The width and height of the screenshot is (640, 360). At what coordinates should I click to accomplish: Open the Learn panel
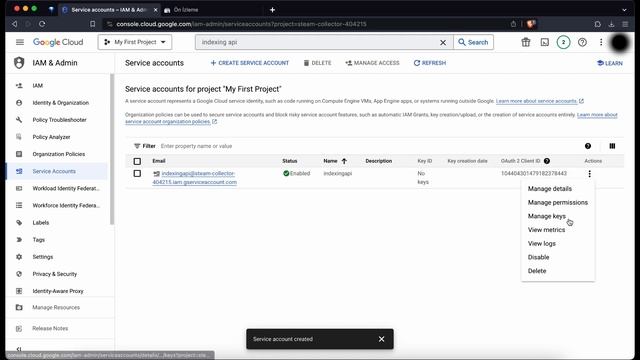point(610,63)
